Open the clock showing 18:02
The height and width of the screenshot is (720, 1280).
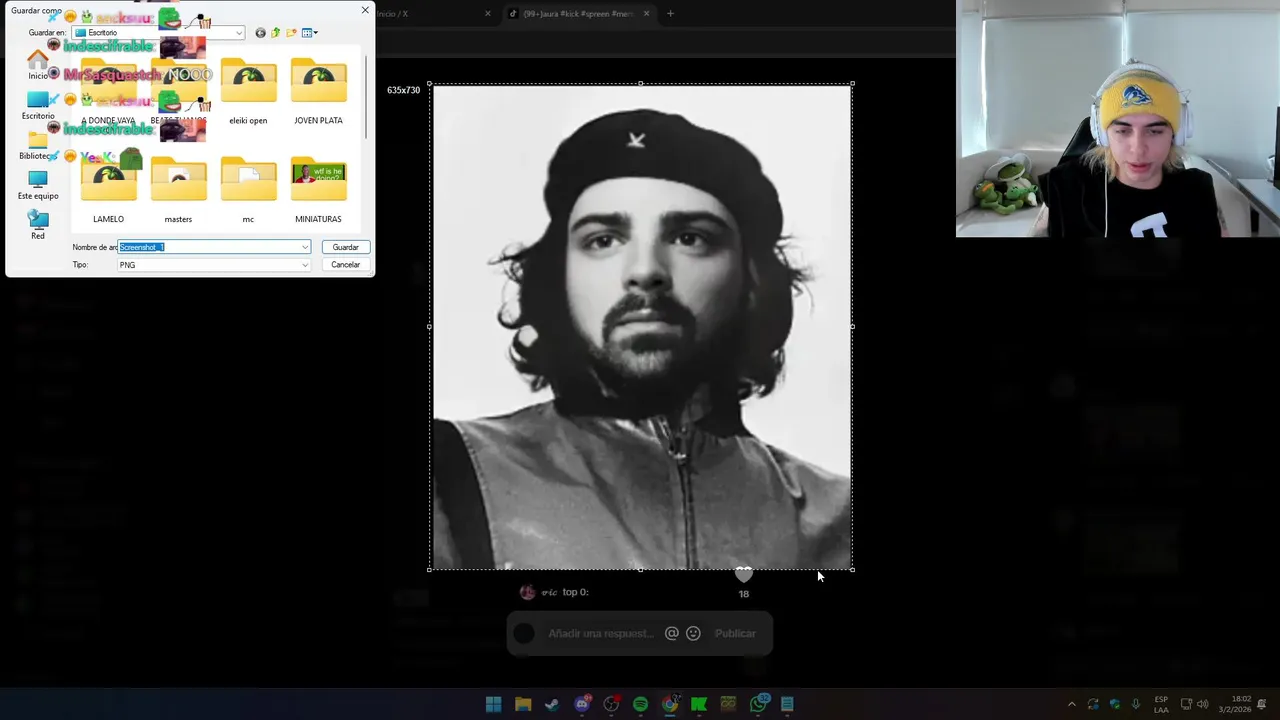tap(1235, 704)
